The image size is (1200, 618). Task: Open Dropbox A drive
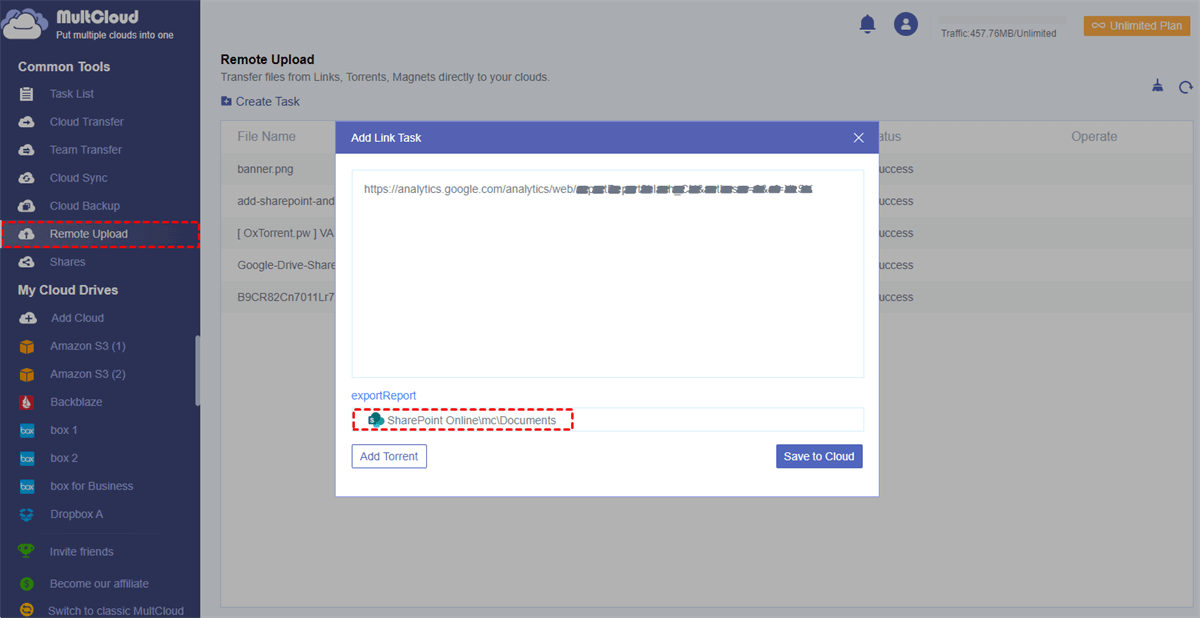click(76, 514)
